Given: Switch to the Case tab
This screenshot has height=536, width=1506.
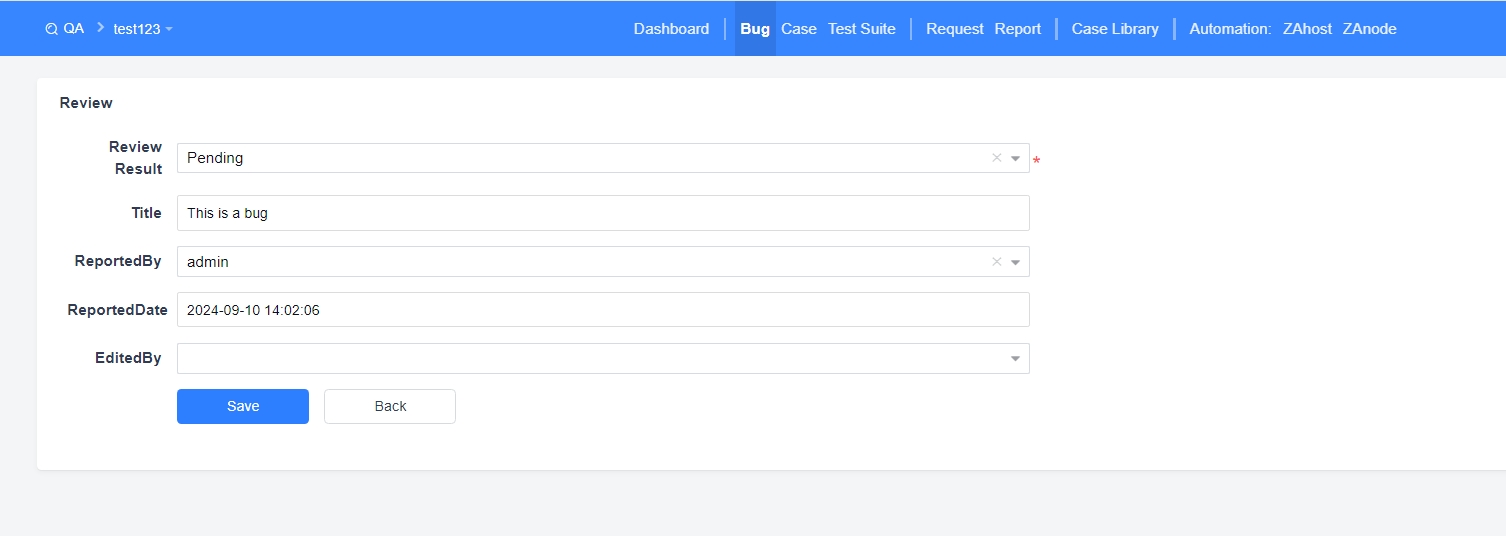Looking at the screenshot, I should tap(799, 29).
